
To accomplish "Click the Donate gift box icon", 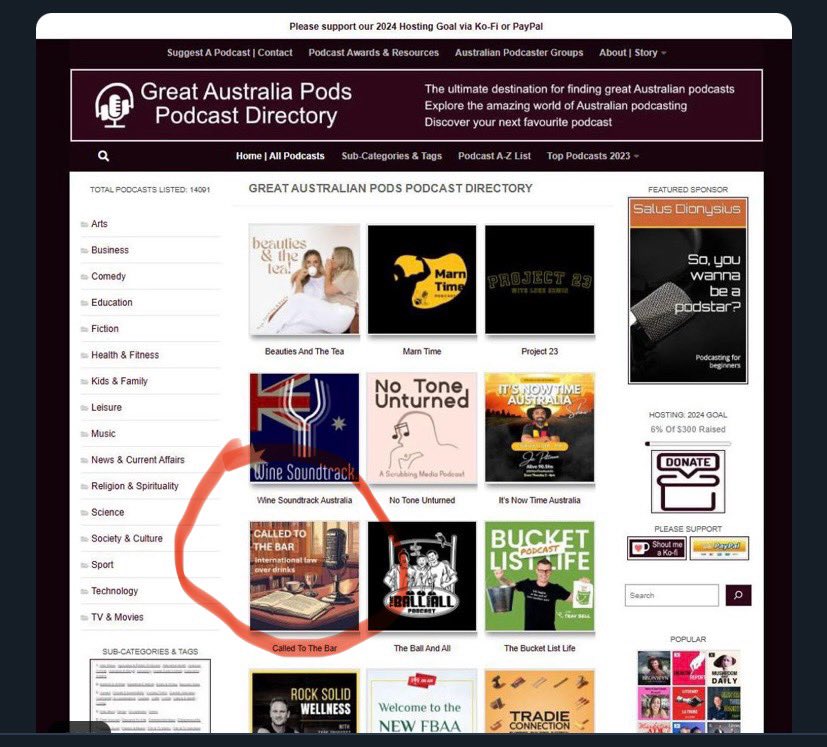I will click(x=688, y=481).
